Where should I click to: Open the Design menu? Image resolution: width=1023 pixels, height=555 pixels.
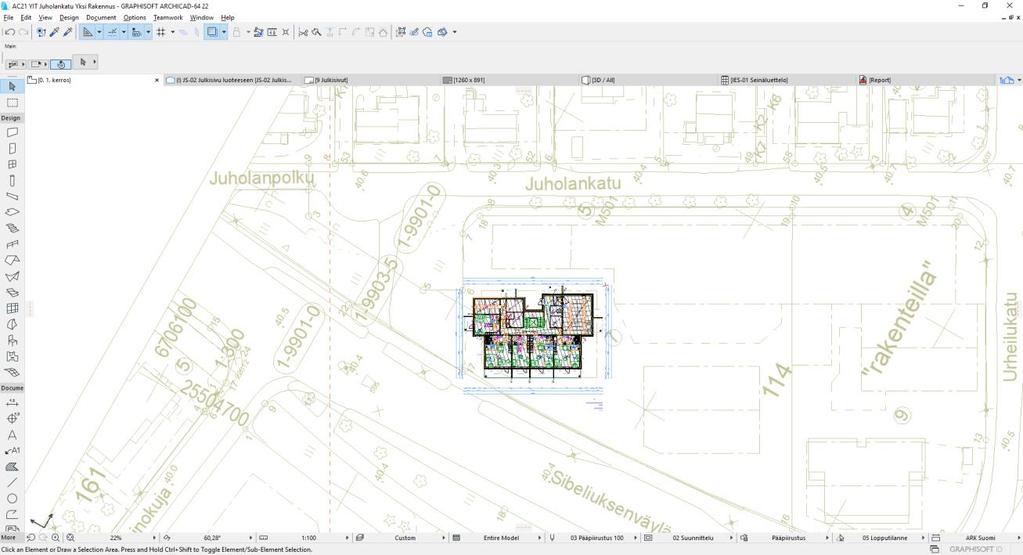(69, 18)
